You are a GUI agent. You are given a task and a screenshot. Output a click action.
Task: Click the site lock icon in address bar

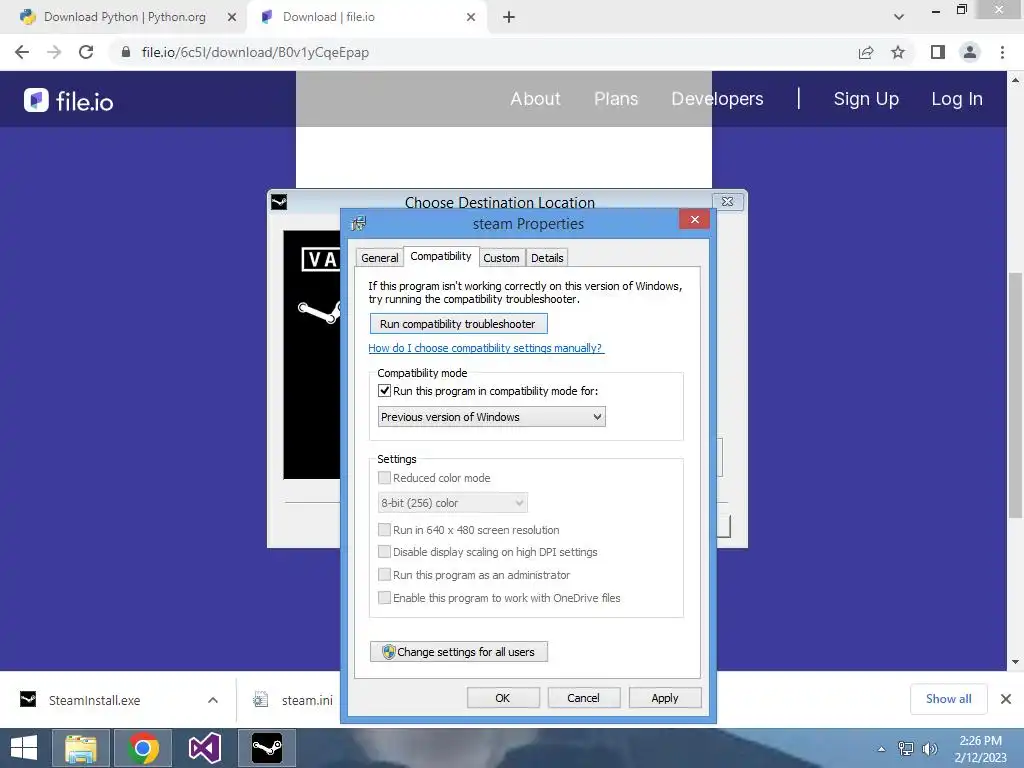click(126, 52)
